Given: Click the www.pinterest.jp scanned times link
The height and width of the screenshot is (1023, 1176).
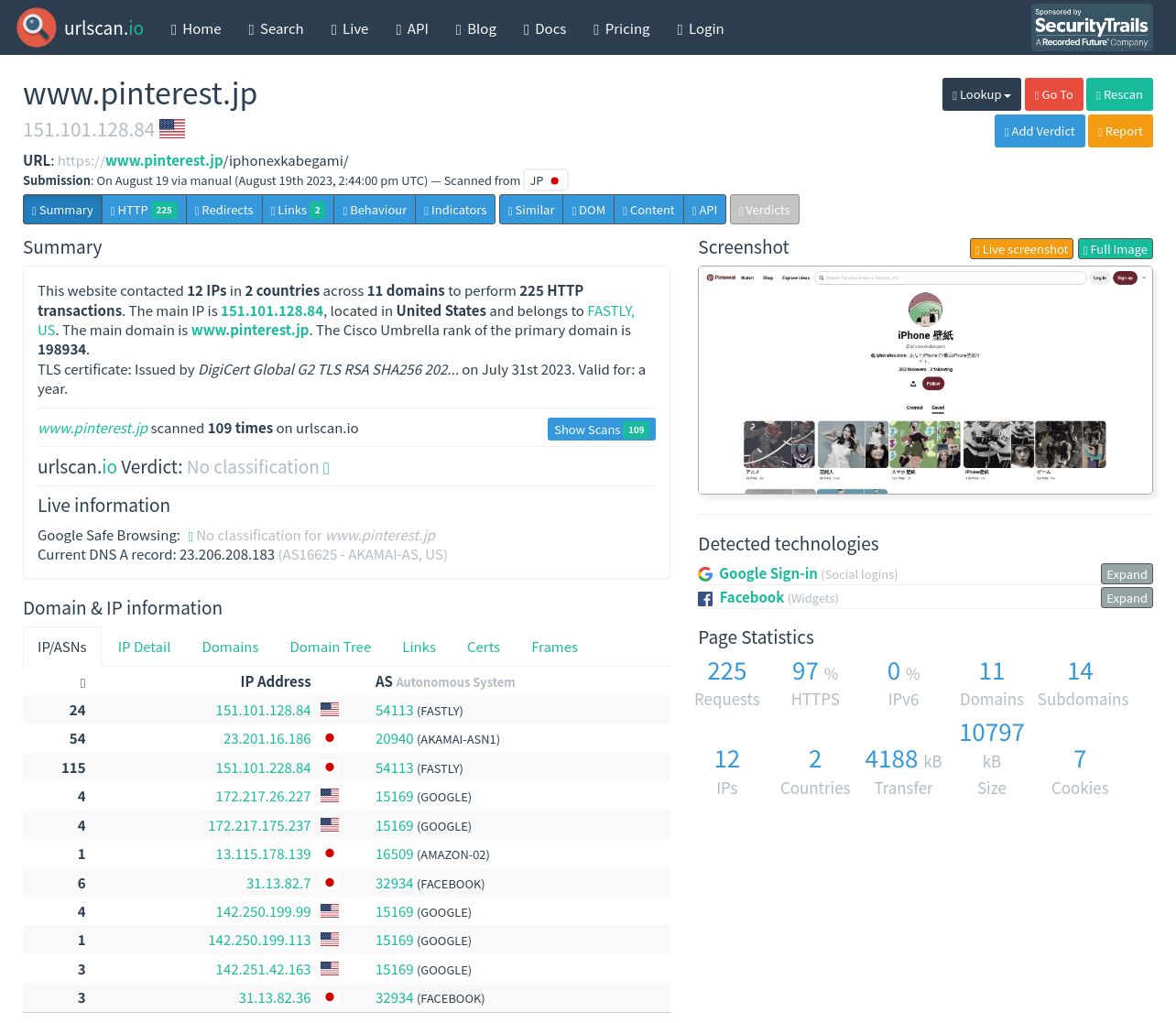Looking at the screenshot, I should [x=93, y=428].
